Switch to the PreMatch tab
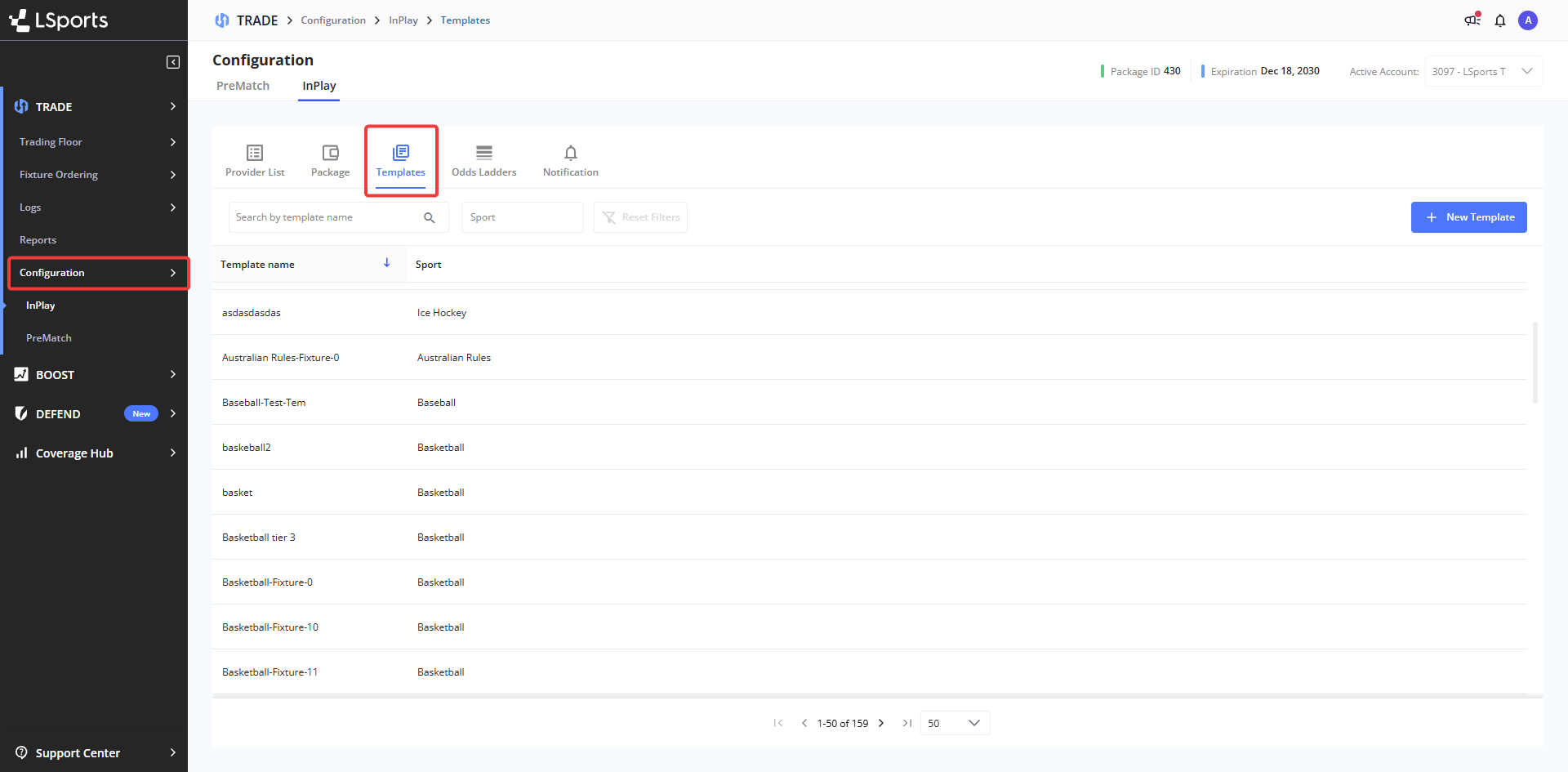 click(x=243, y=86)
